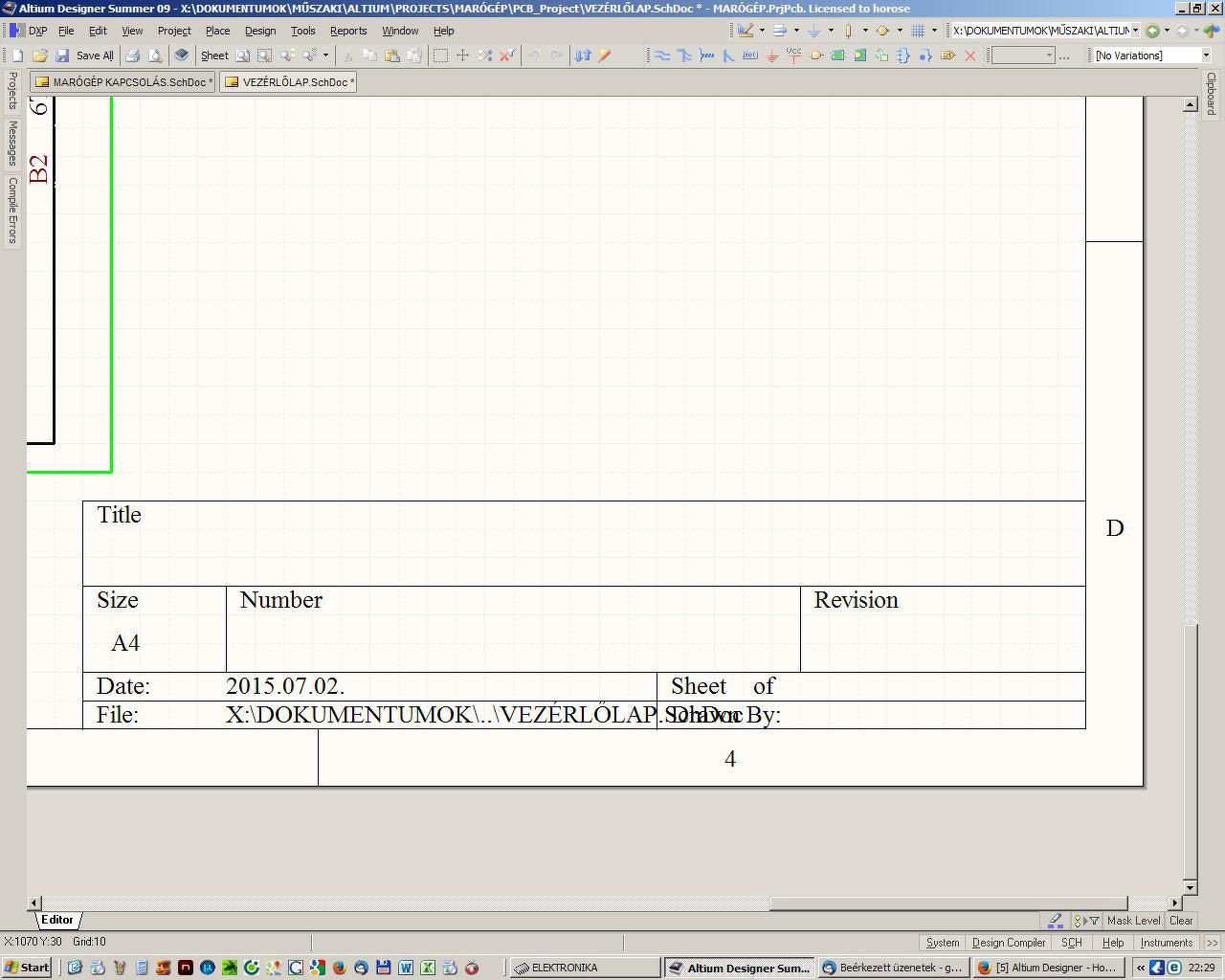The width and height of the screenshot is (1225, 980).
Task: Navigate back with the green arrow
Action: [x=1152, y=31]
